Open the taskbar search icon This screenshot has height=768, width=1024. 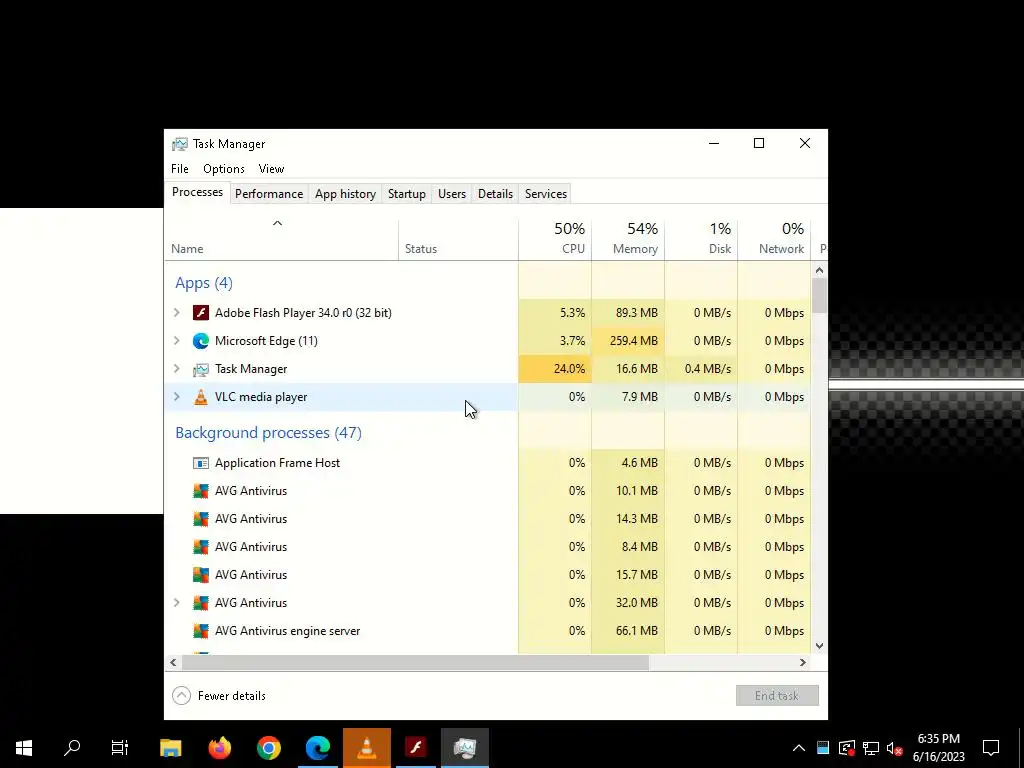coord(72,748)
